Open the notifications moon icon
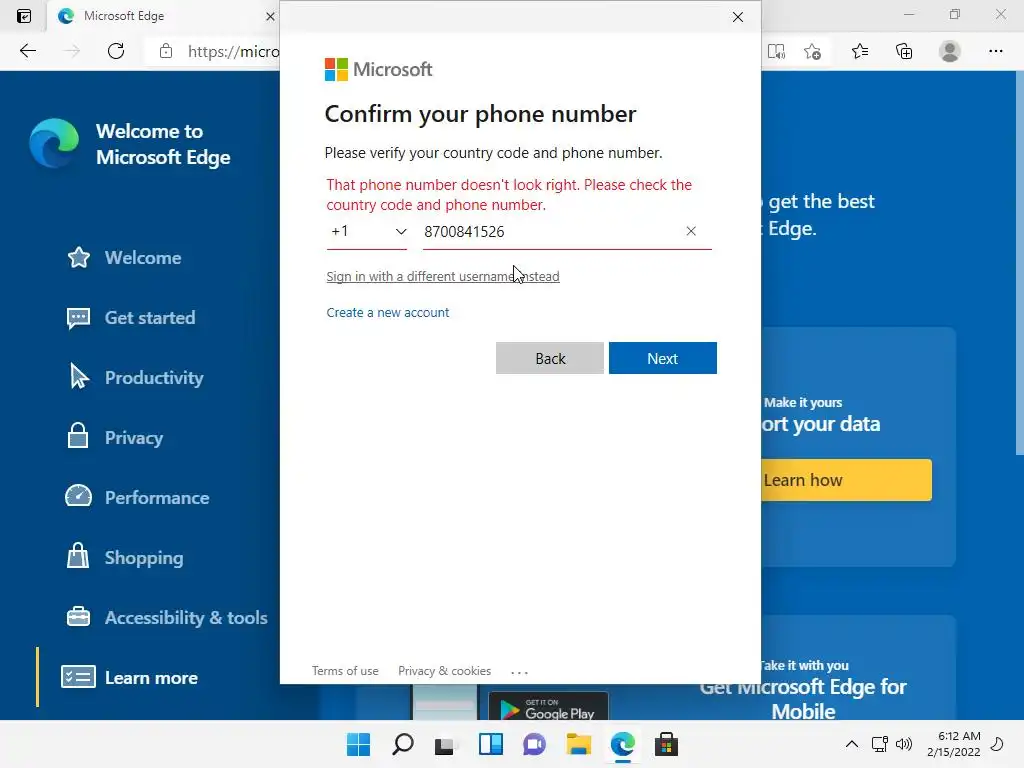The width and height of the screenshot is (1024, 768). point(997,744)
